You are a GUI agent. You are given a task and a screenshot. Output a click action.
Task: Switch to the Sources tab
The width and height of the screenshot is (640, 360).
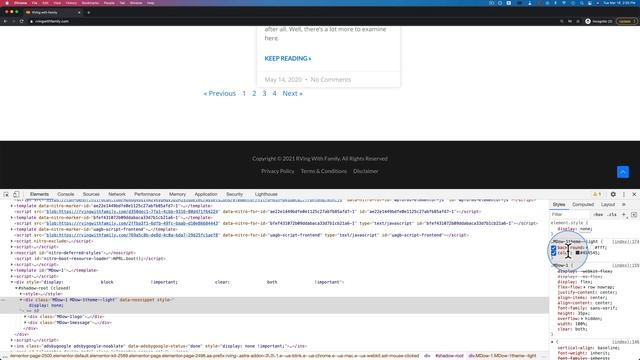91,194
